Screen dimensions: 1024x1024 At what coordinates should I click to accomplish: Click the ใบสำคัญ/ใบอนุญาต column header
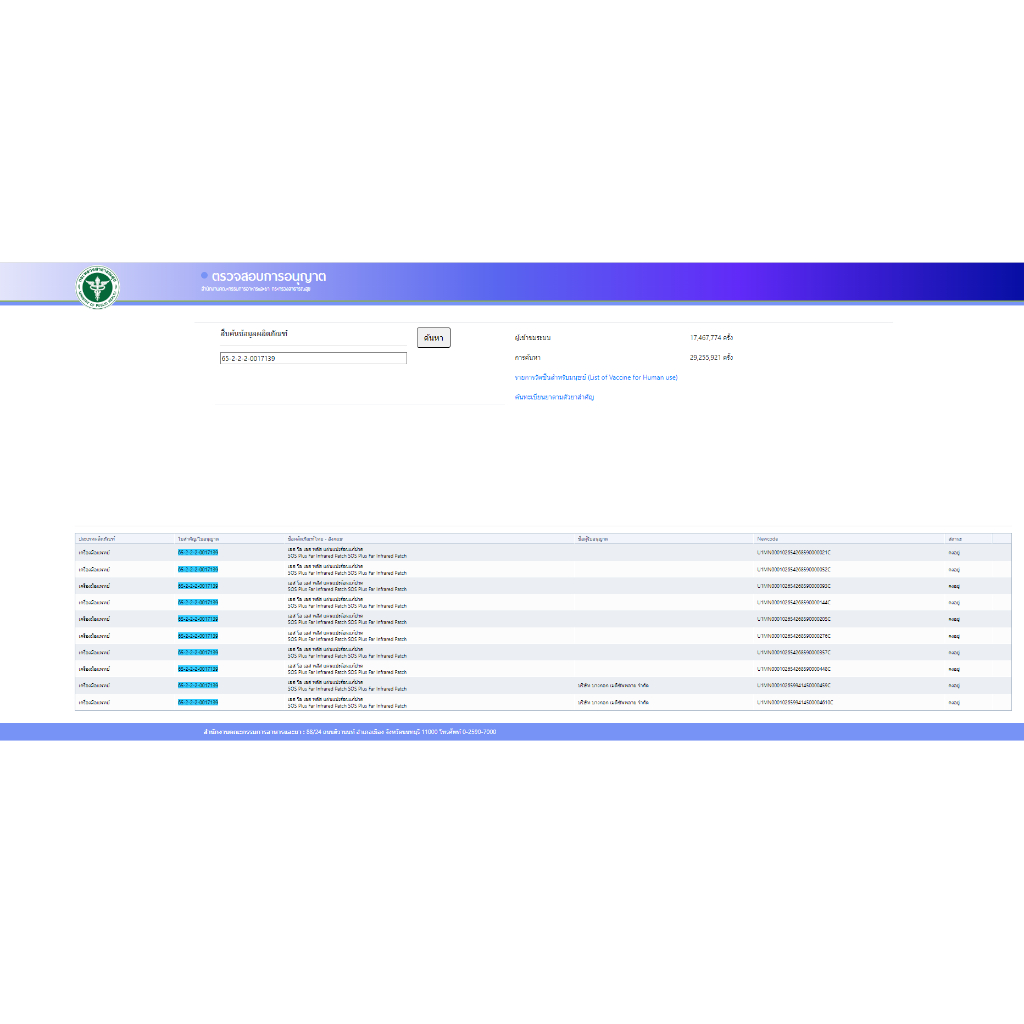point(199,539)
